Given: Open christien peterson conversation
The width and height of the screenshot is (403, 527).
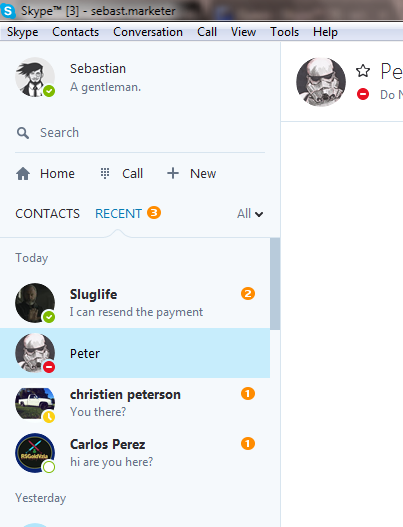Looking at the screenshot, I should (x=135, y=403).
